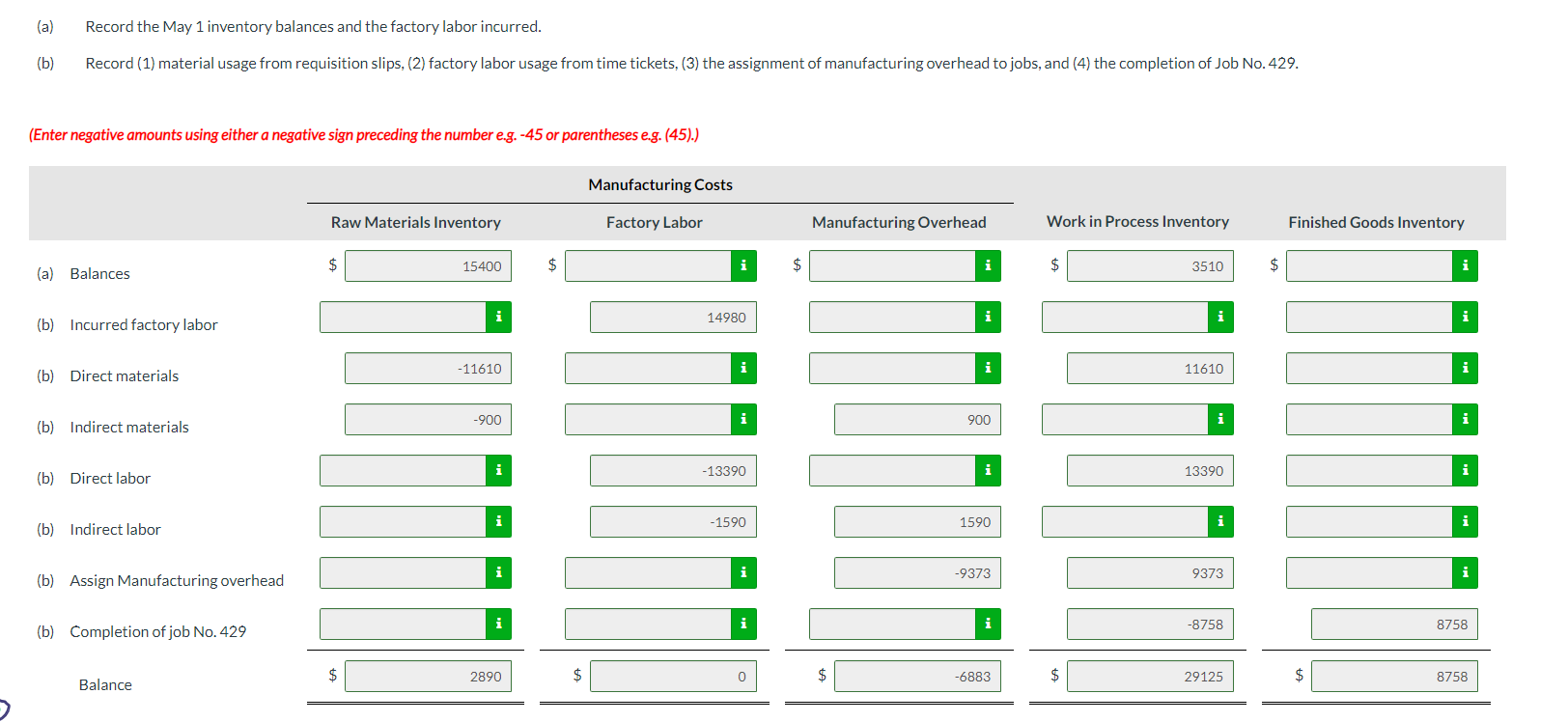Click ending Factory Labor balance field 0
The height and width of the screenshot is (722, 1568).
tap(673, 676)
